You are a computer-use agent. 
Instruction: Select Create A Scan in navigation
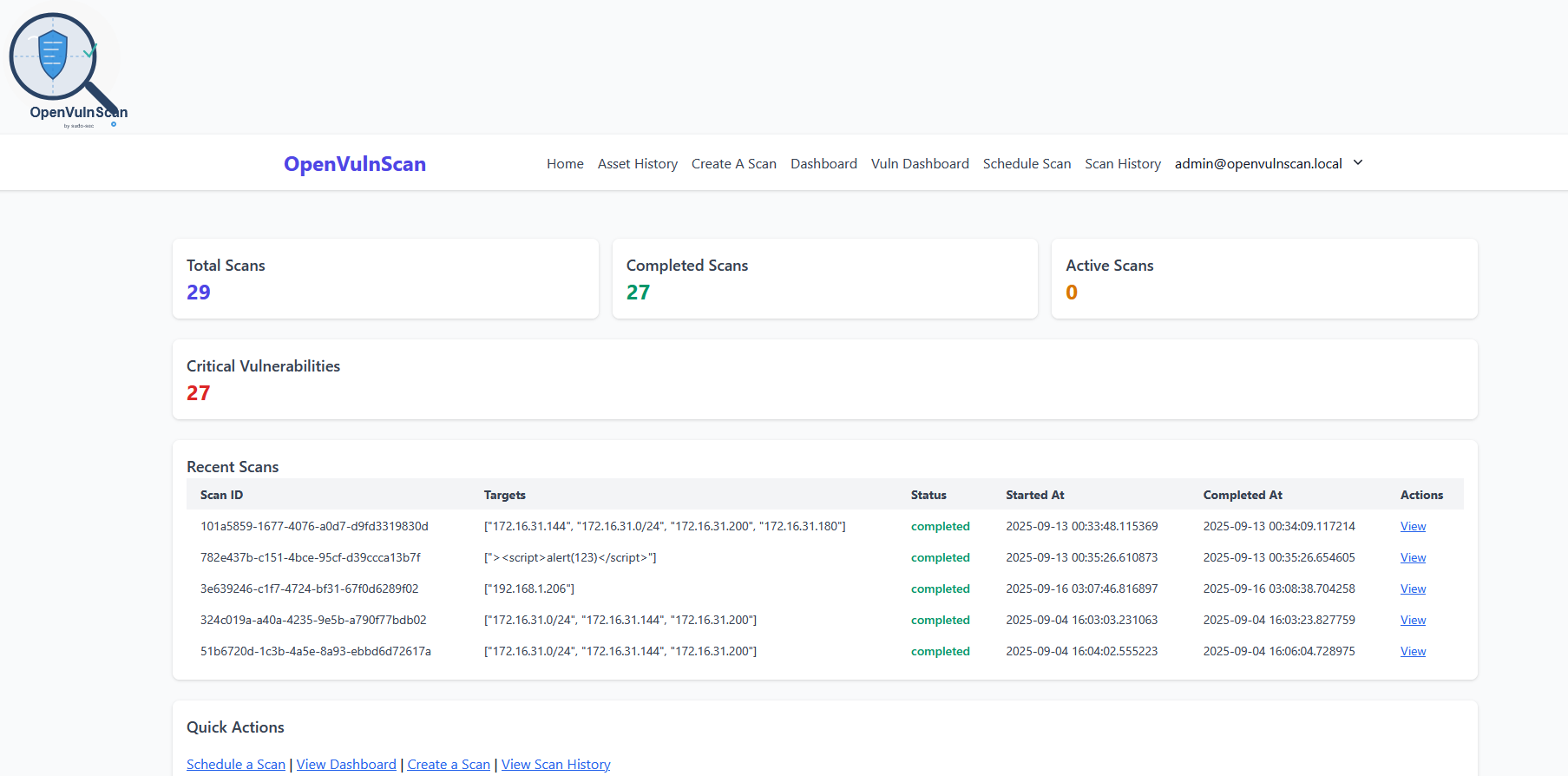tap(733, 163)
